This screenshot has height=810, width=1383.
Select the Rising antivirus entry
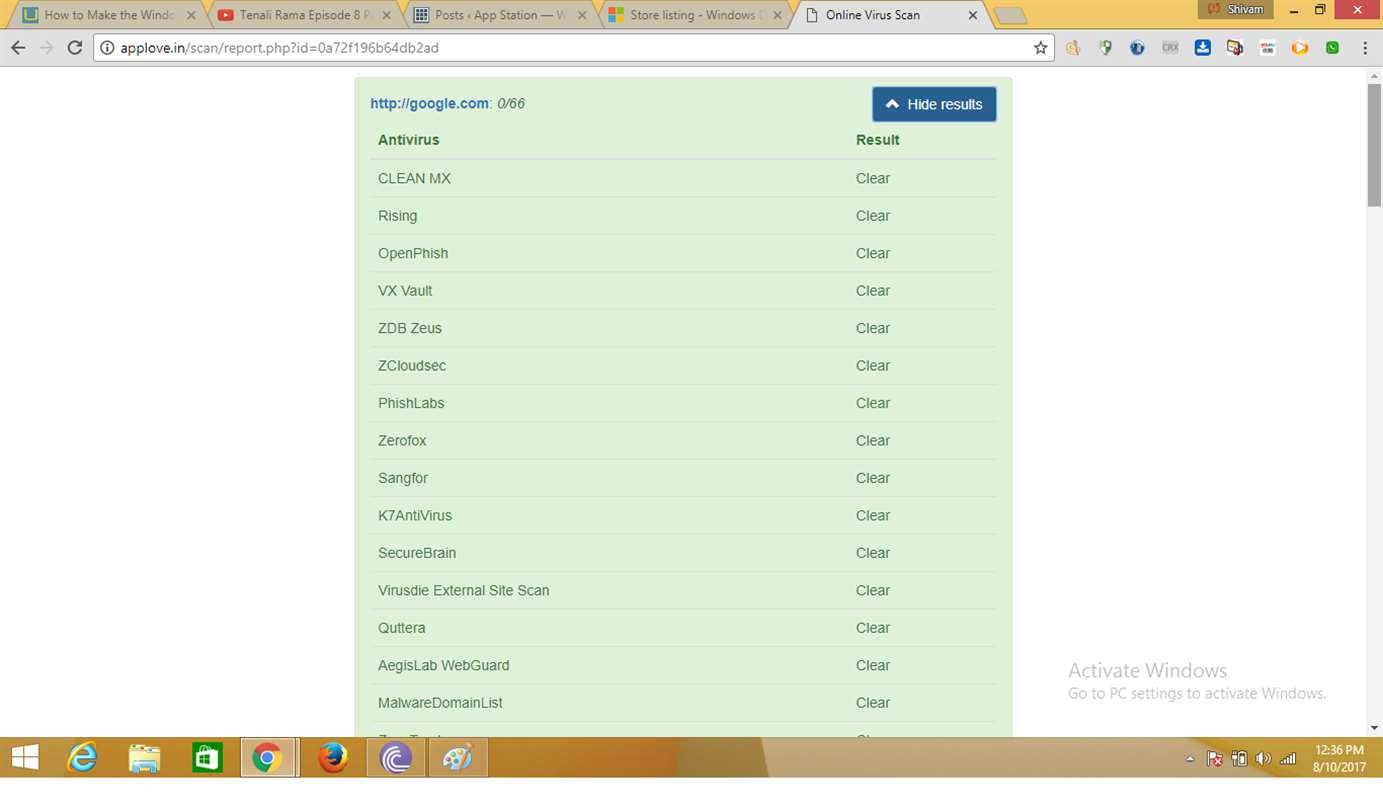click(397, 216)
